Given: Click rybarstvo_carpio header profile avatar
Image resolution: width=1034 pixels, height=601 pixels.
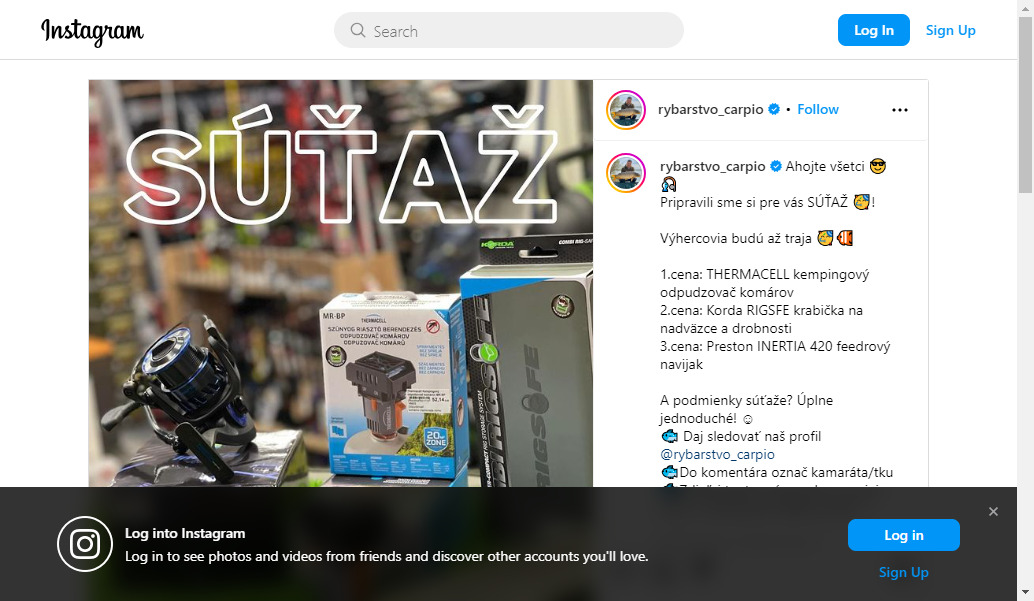Looking at the screenshot, I should (626, 110).
